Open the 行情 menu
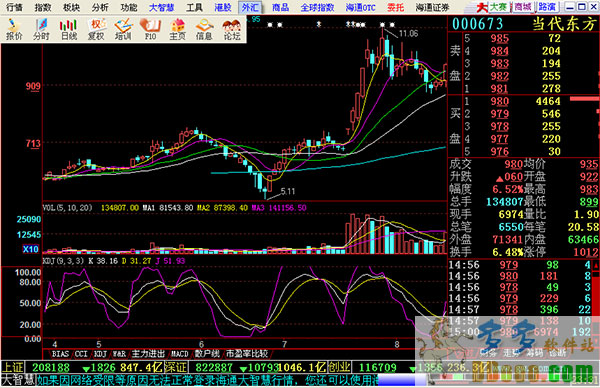The width and height of the screenshot is (600, 388). click(x=14, y=7)
